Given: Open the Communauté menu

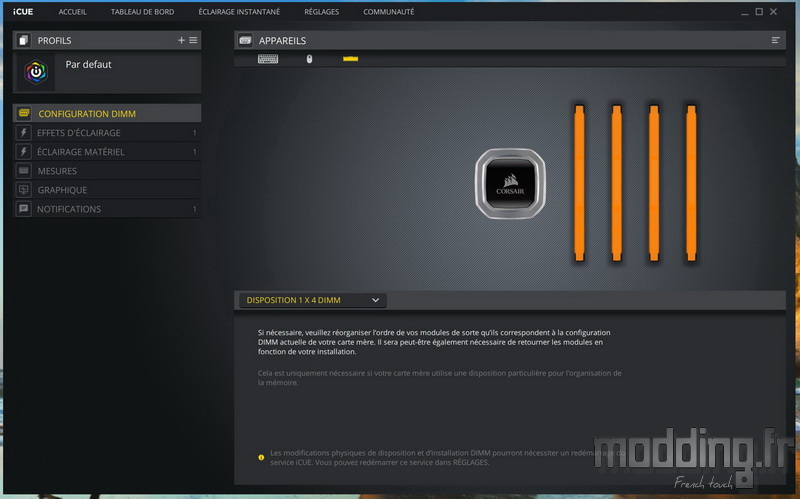Looking at the screenshot, I should tap(389, 12).
